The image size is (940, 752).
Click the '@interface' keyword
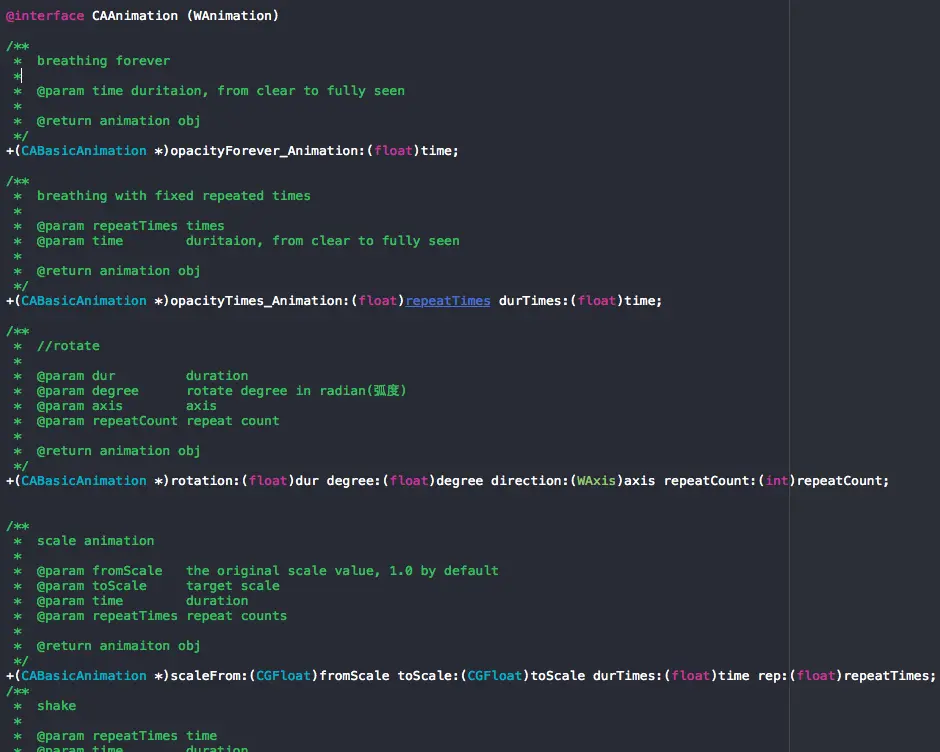click(x=45, y=16)
